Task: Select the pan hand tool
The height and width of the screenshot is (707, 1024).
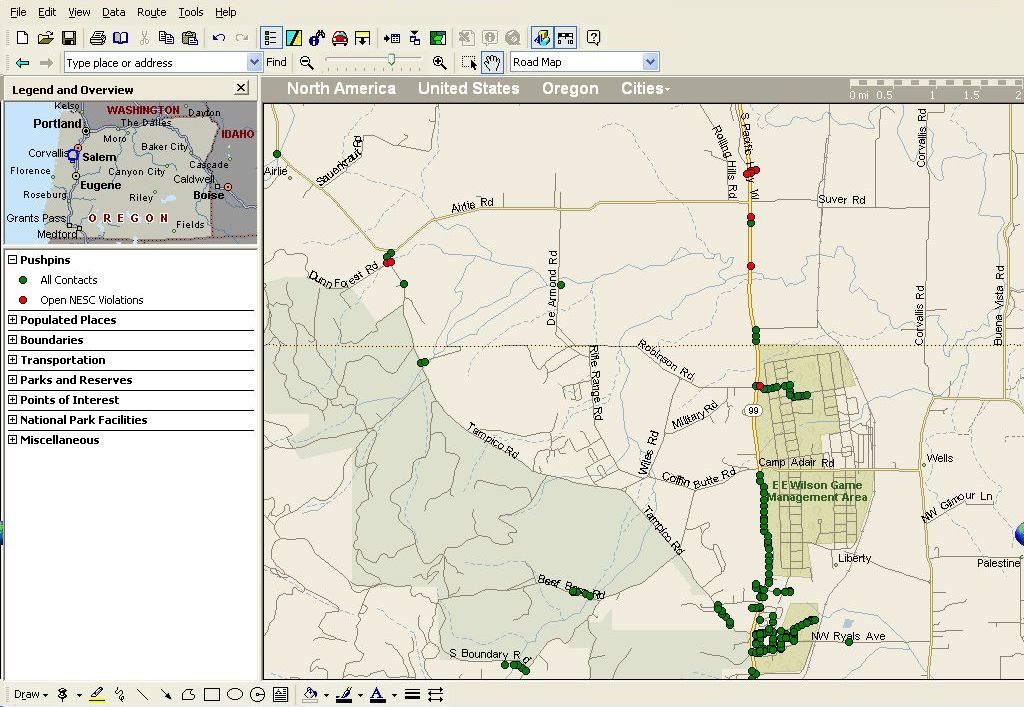Action: click(492, 63)
